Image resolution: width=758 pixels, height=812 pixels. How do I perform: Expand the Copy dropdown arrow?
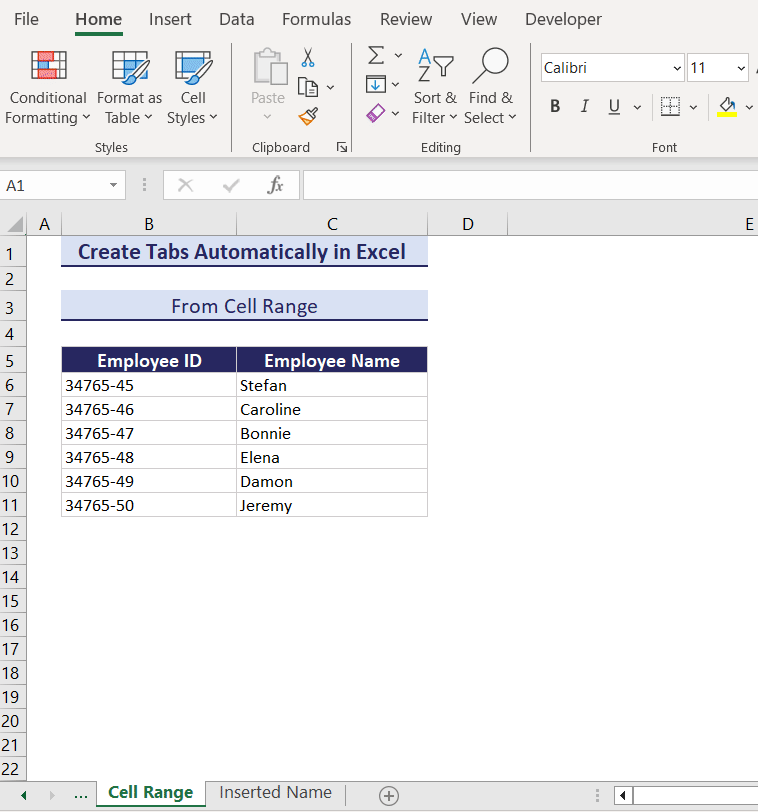330,87
